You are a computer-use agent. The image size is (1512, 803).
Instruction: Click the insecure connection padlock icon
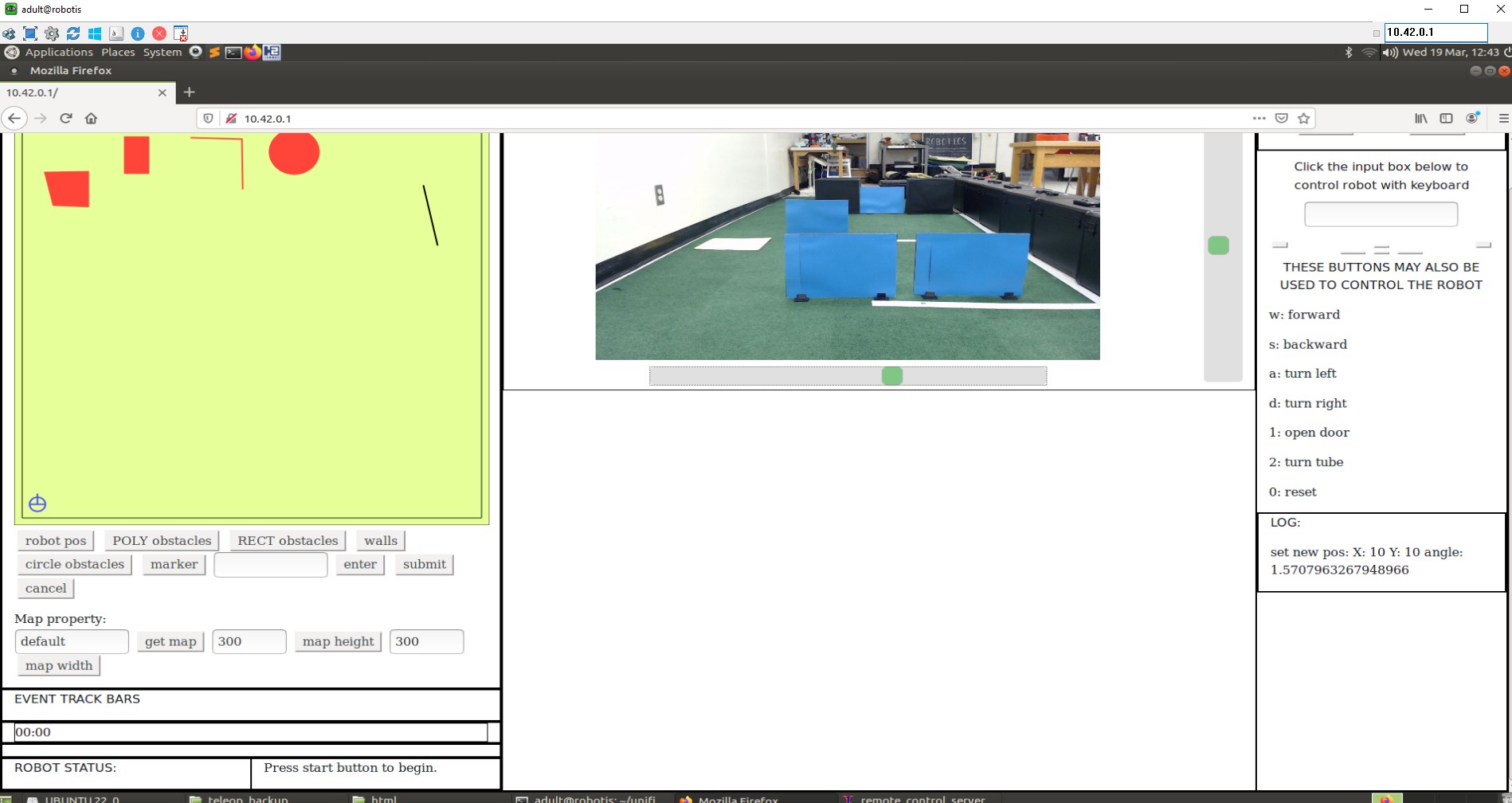[231, 119]
